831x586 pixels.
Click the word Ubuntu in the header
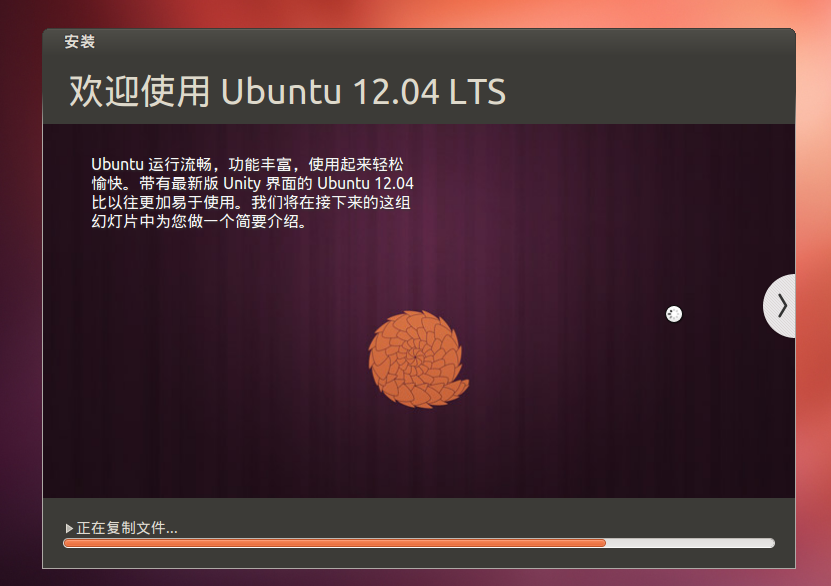pyautogui.click(x=281, y=91)
